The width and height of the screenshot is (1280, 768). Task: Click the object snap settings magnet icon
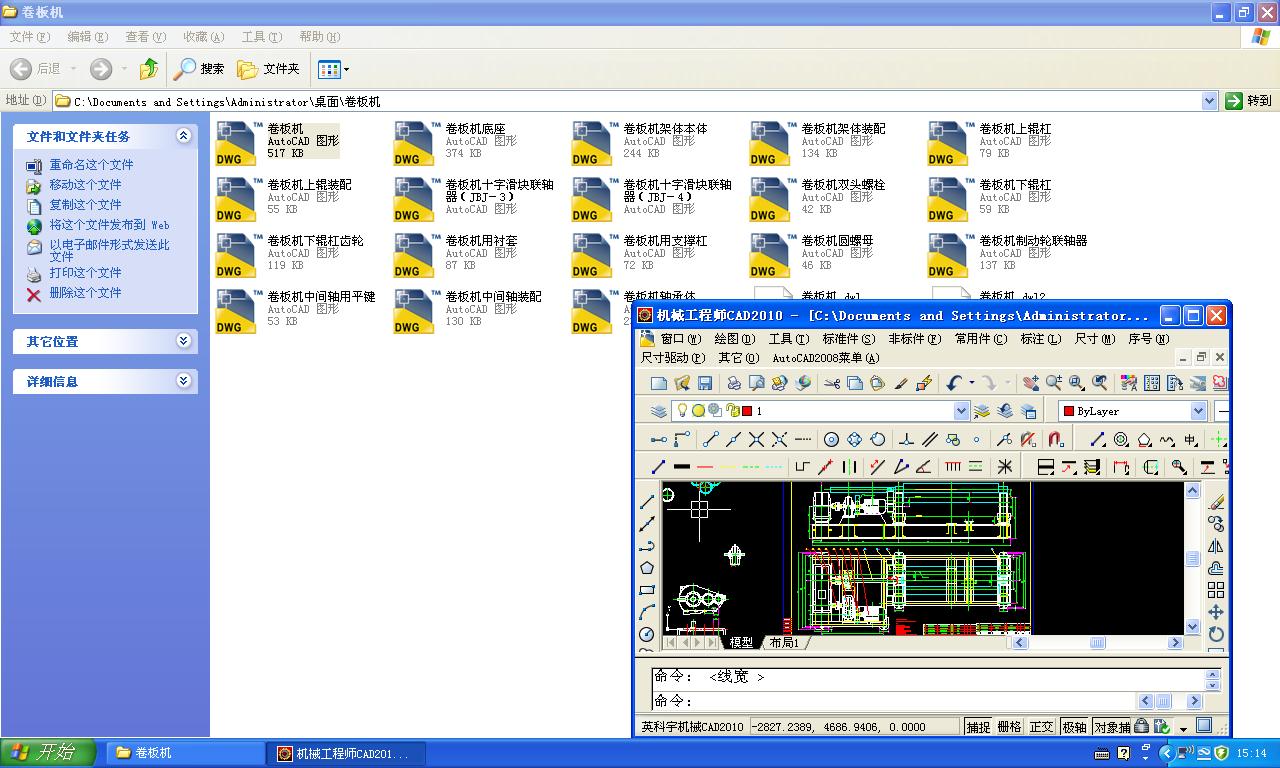1054,439
